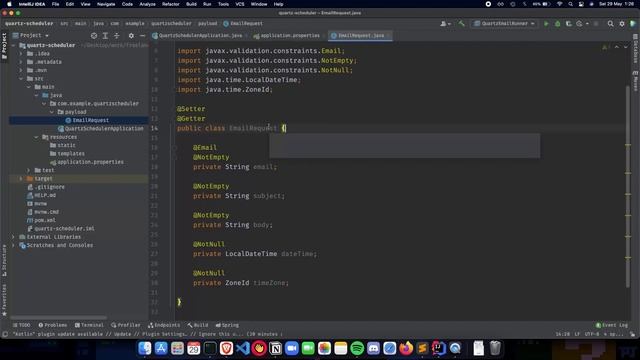Screen dimensions: 640x360
Task: Click payload in the breadcrumb bar
Action: click(x=207, y=24)
